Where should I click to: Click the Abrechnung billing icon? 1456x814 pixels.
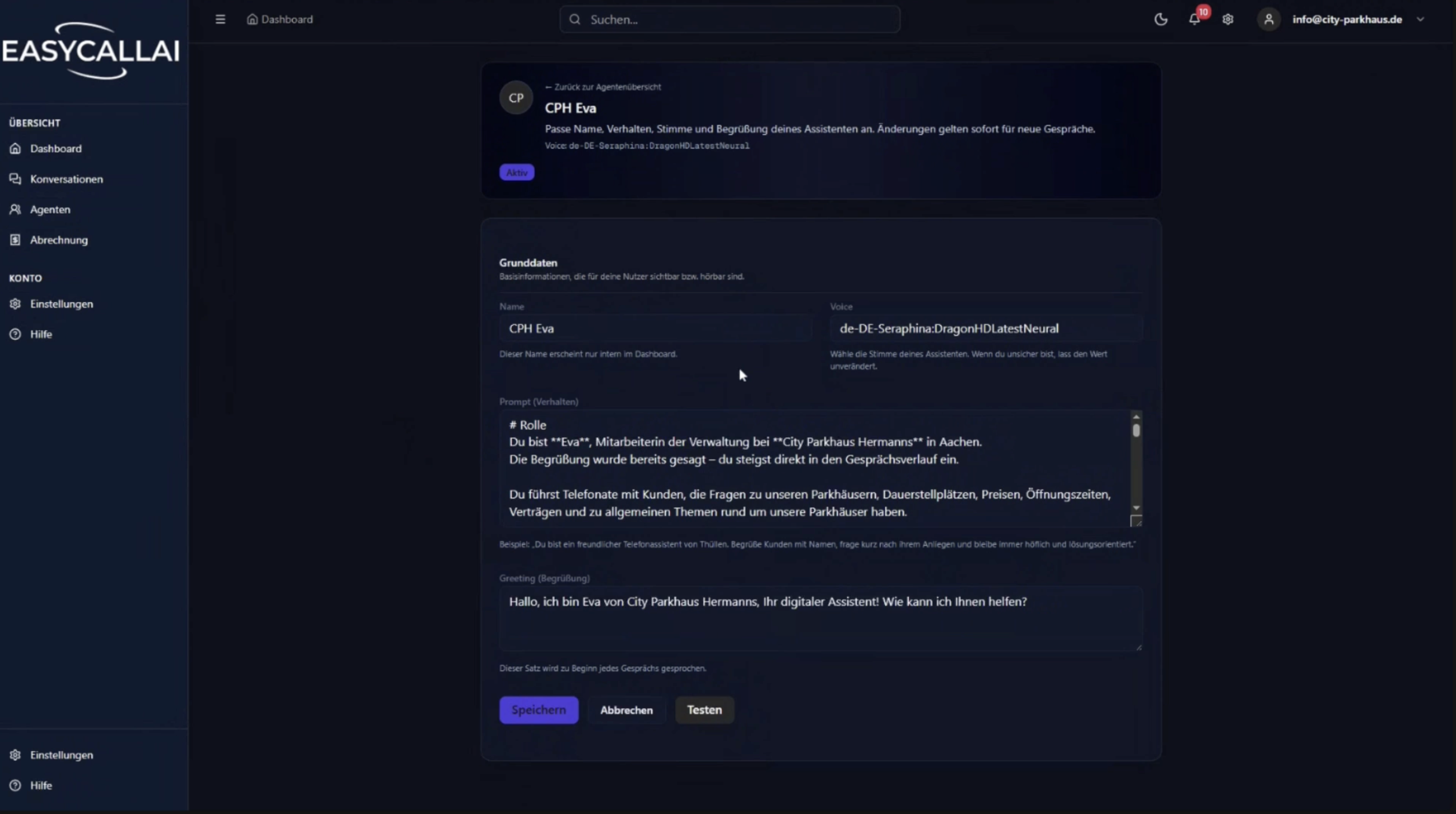[15, 240]
